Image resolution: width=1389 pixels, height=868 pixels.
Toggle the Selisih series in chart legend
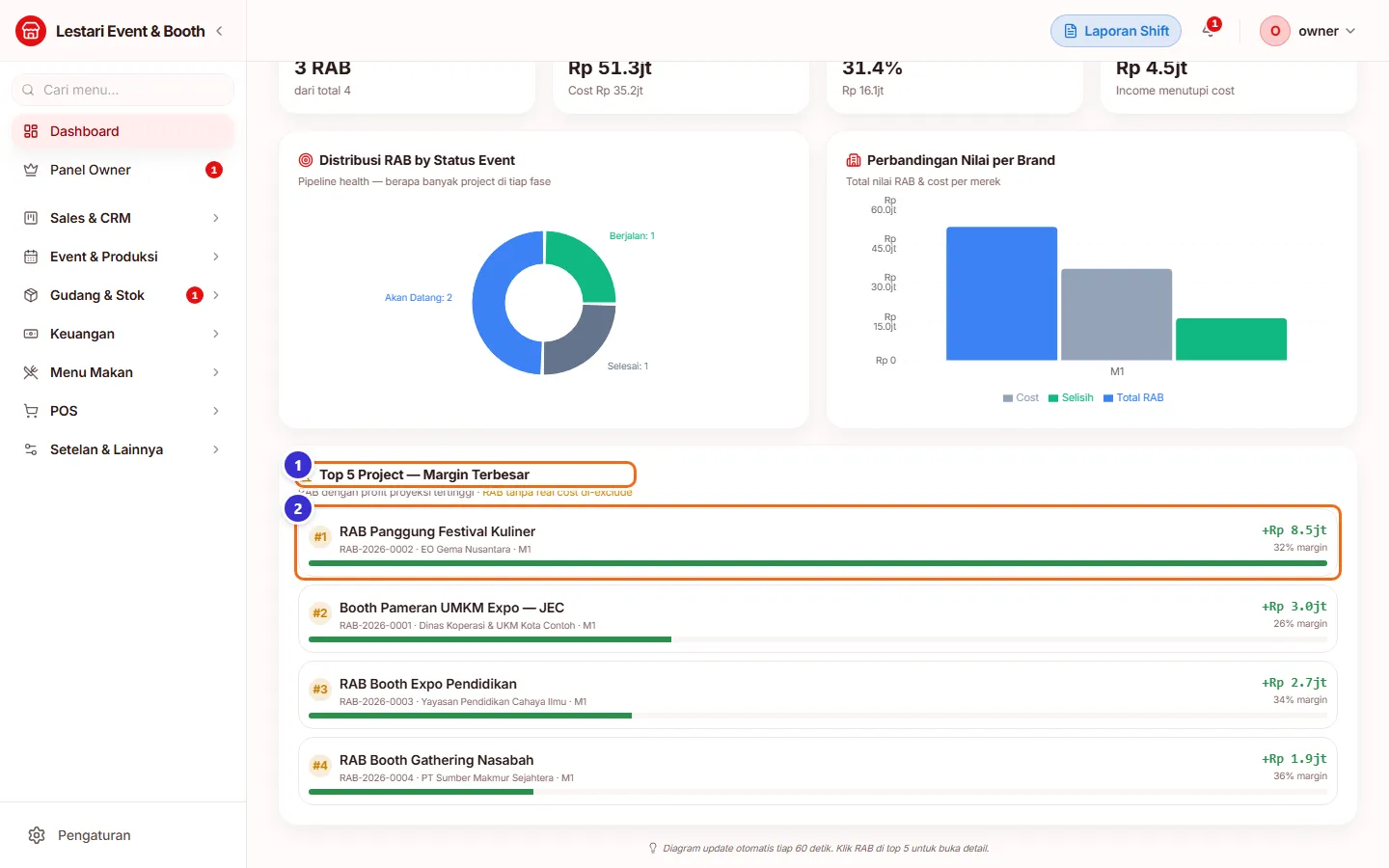(1071, 397)
